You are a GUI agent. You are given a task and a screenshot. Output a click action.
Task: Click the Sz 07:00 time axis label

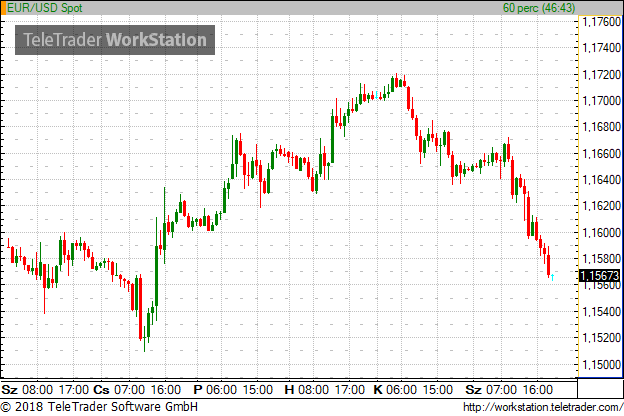click(491, 389)
